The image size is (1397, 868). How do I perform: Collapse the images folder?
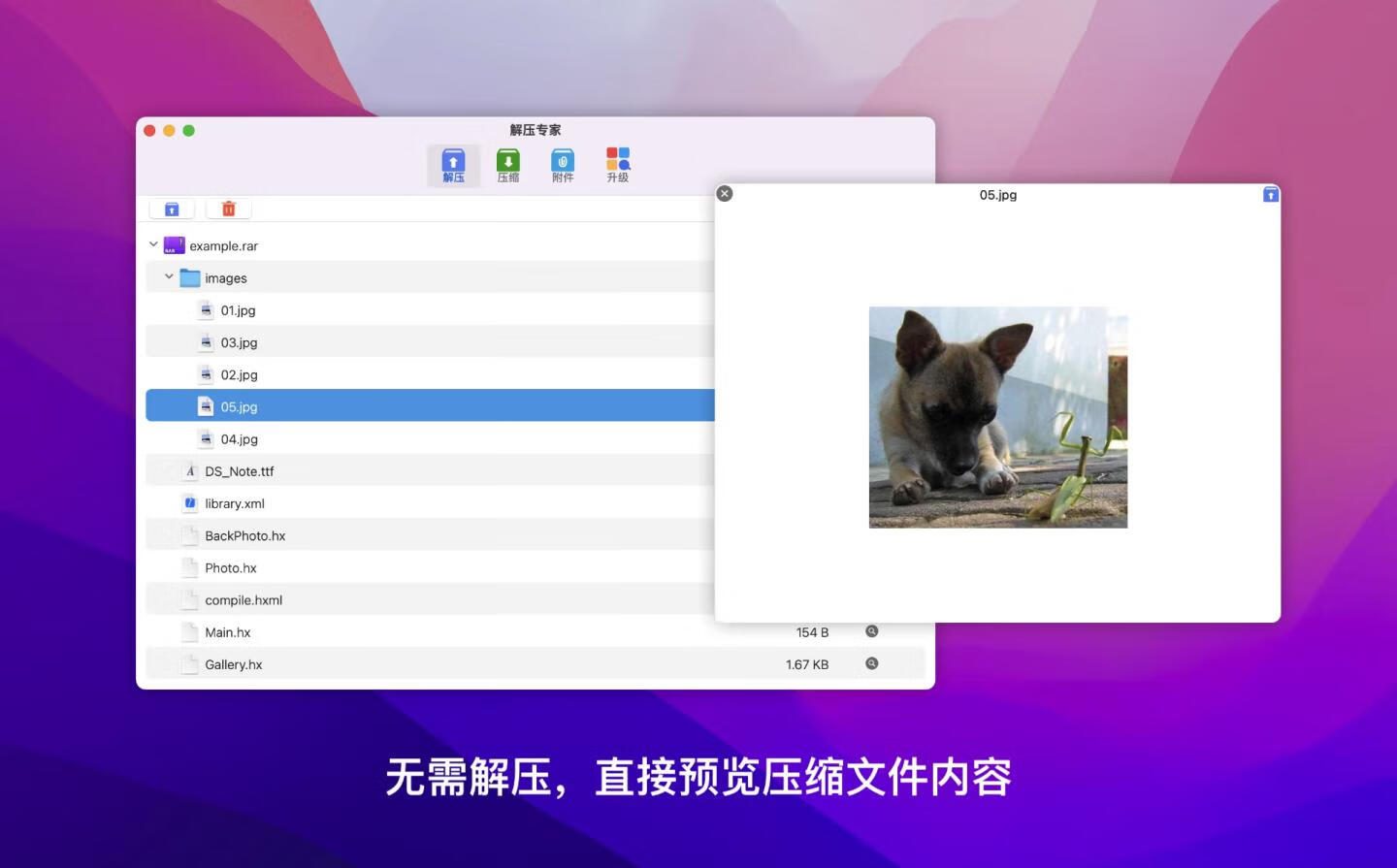click(169, 276)
